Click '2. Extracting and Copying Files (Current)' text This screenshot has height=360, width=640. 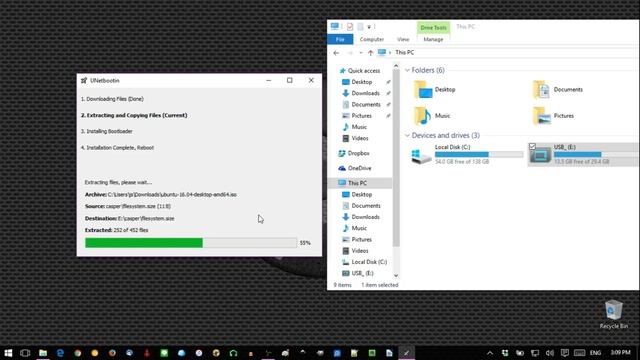tap(134, 116)
